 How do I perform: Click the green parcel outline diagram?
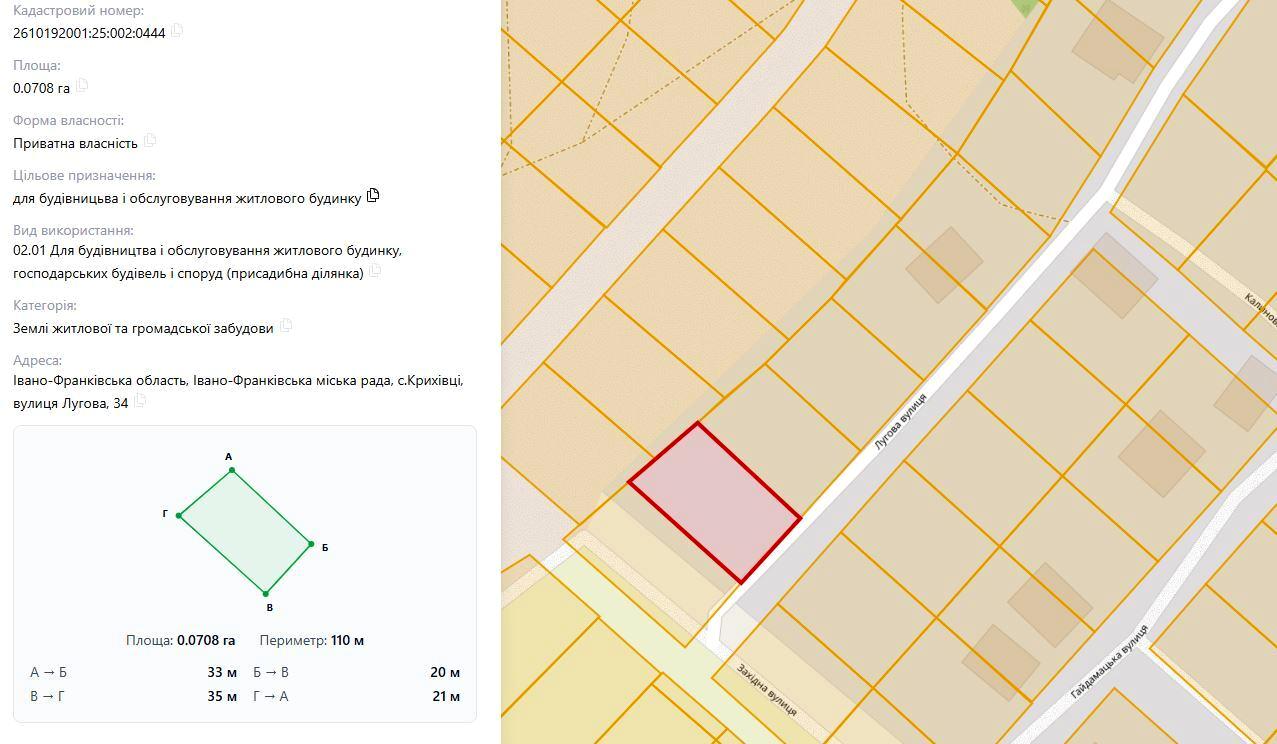click(x=245, y=532)
